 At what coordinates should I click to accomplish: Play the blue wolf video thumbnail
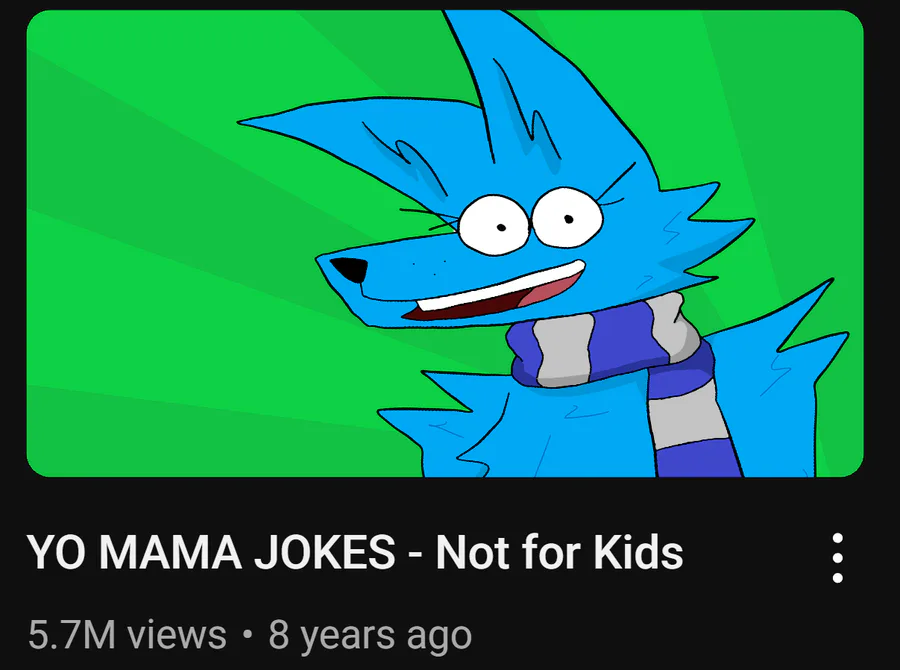coord(445,243)
